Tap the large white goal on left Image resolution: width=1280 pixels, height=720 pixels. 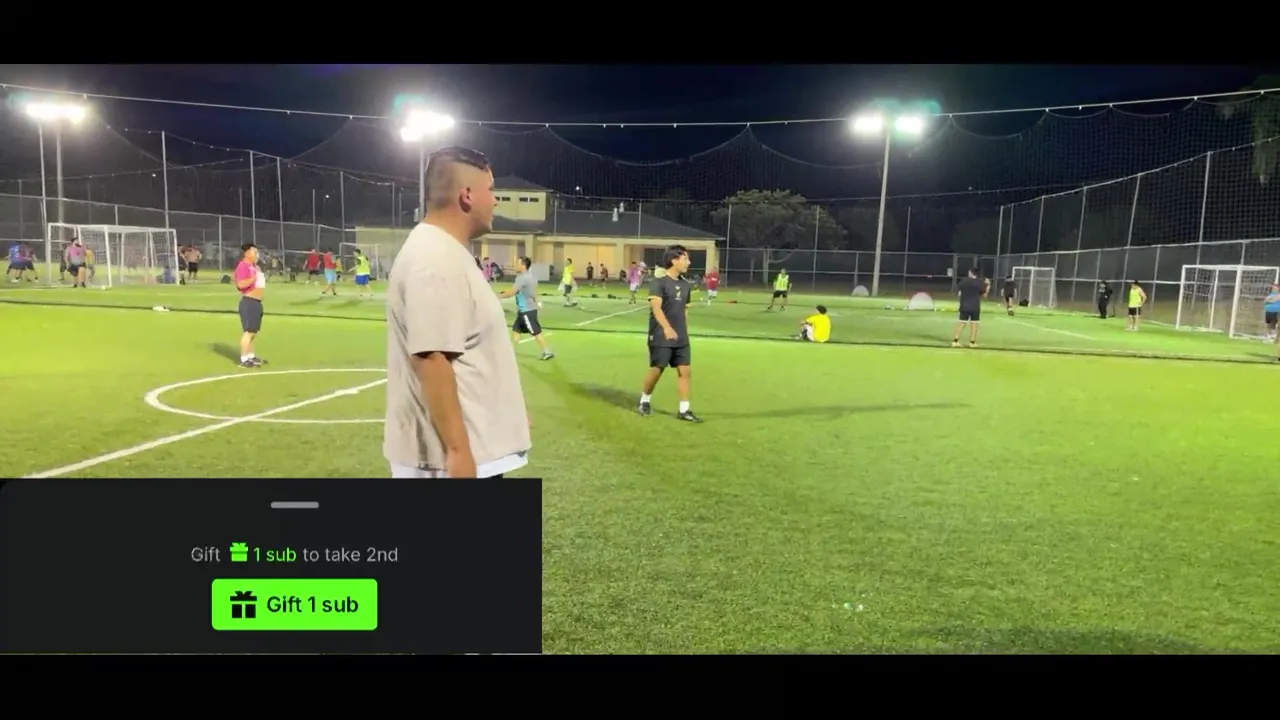(x=113, y=254)
